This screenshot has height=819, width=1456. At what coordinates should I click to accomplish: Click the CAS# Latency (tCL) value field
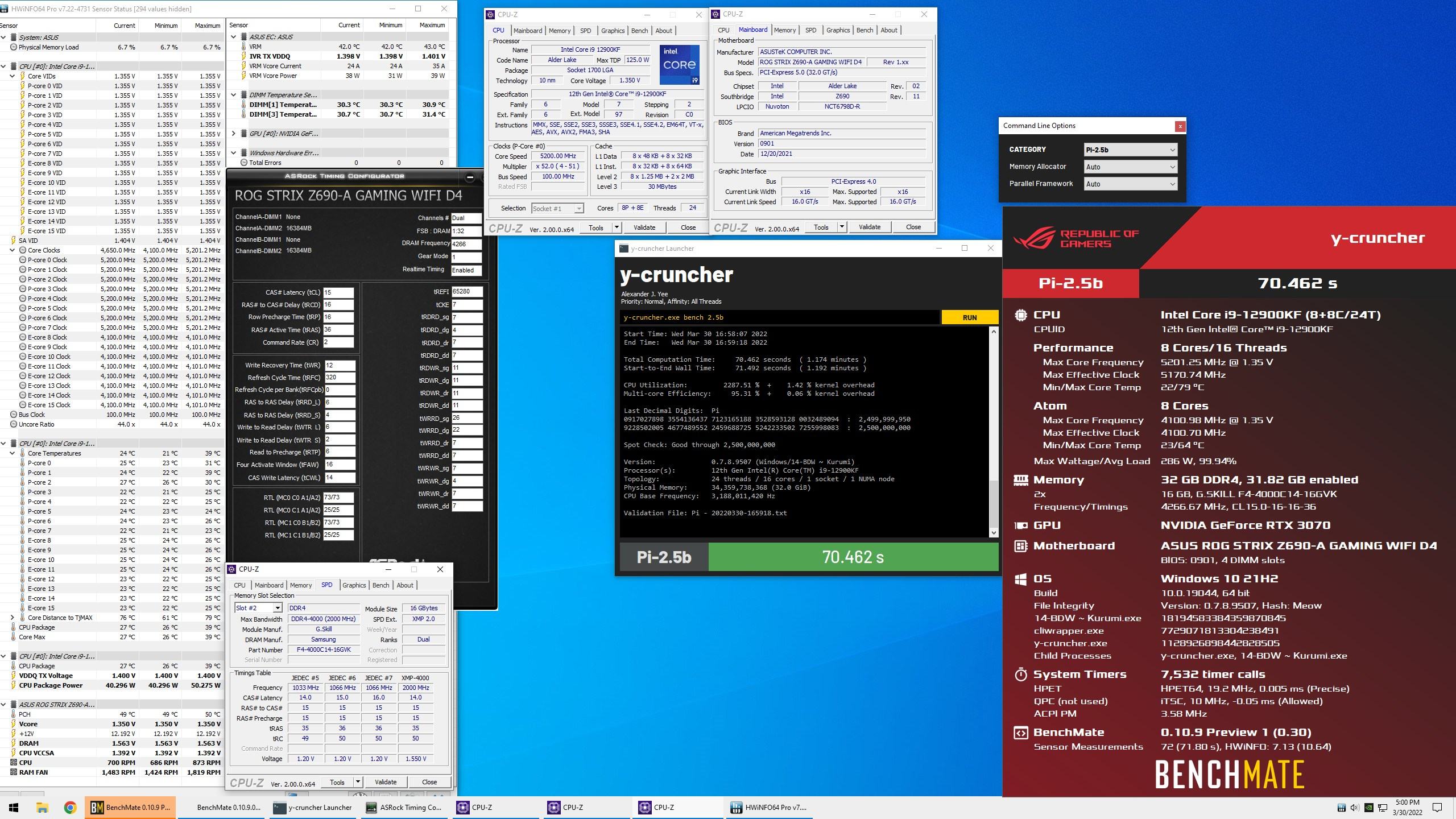pos(338,293)
